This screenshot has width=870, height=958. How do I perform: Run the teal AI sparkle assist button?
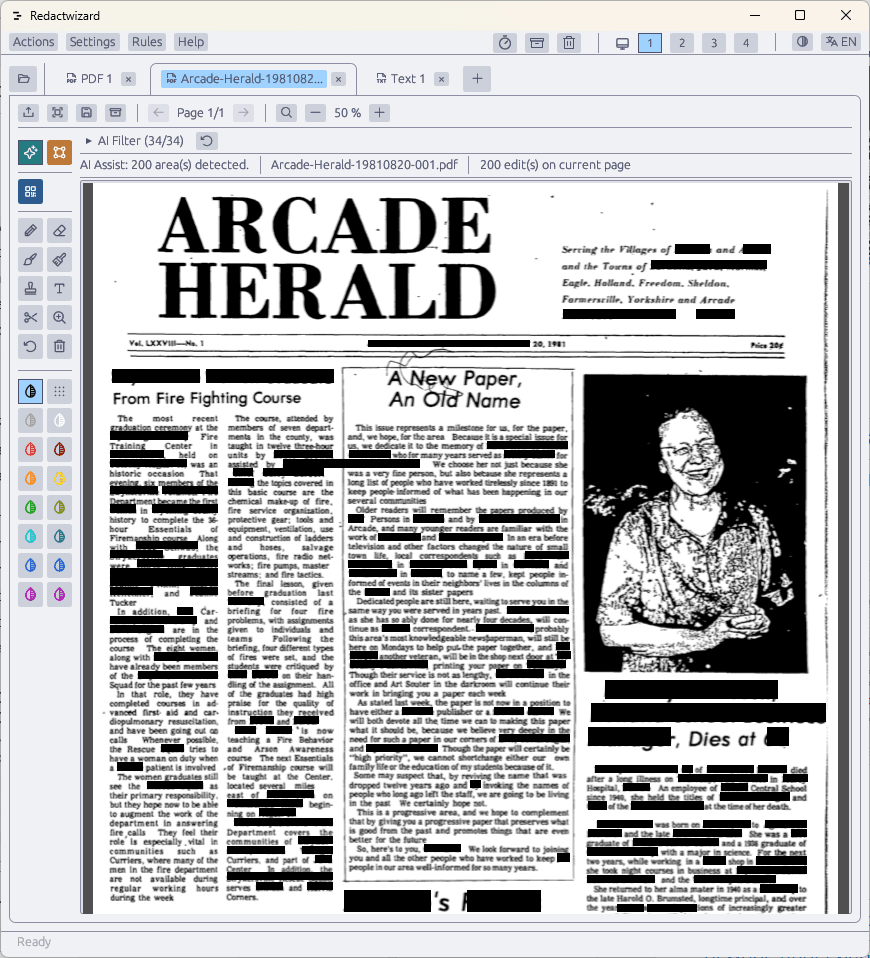click(x=30, y=152)
